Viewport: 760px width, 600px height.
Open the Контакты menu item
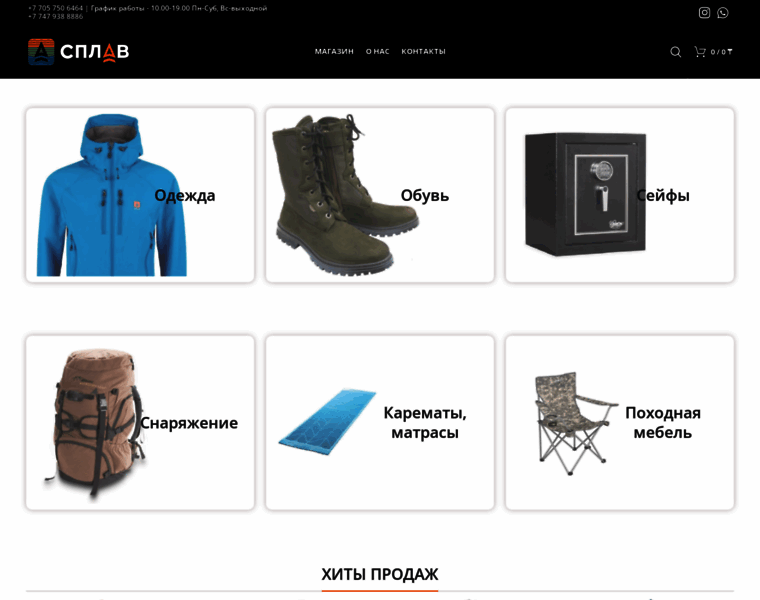pyautogui.click(x=423, y=51)
